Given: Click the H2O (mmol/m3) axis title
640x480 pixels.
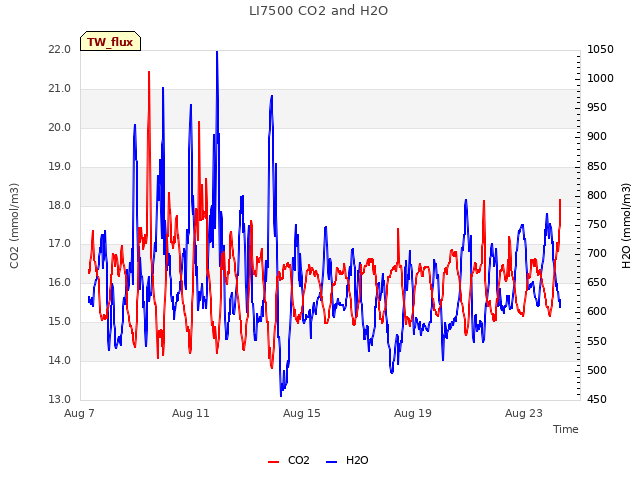Looking at the screenshot, I should click(626, 226).
